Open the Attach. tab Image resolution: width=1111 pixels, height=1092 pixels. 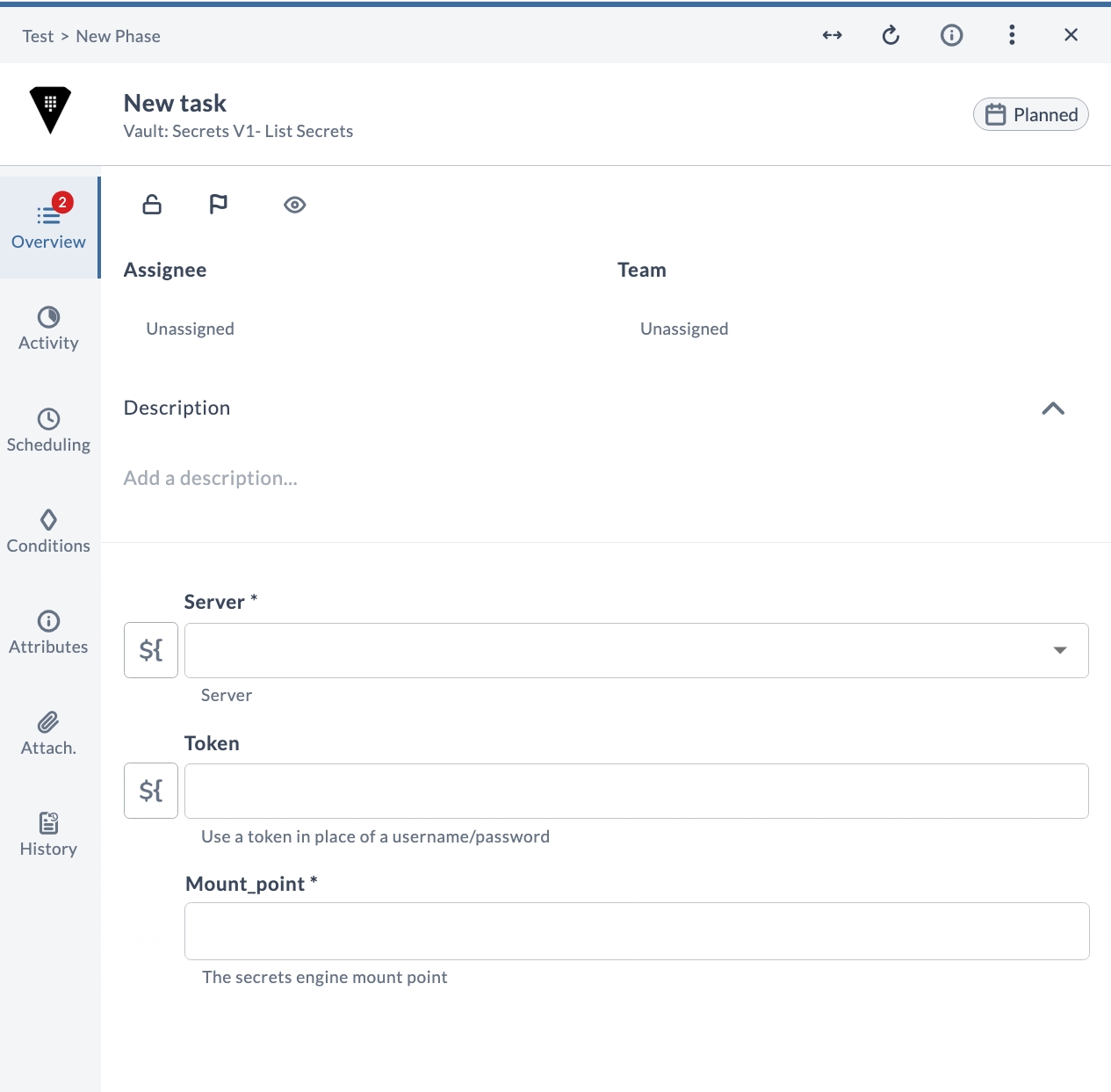[49, 734]
